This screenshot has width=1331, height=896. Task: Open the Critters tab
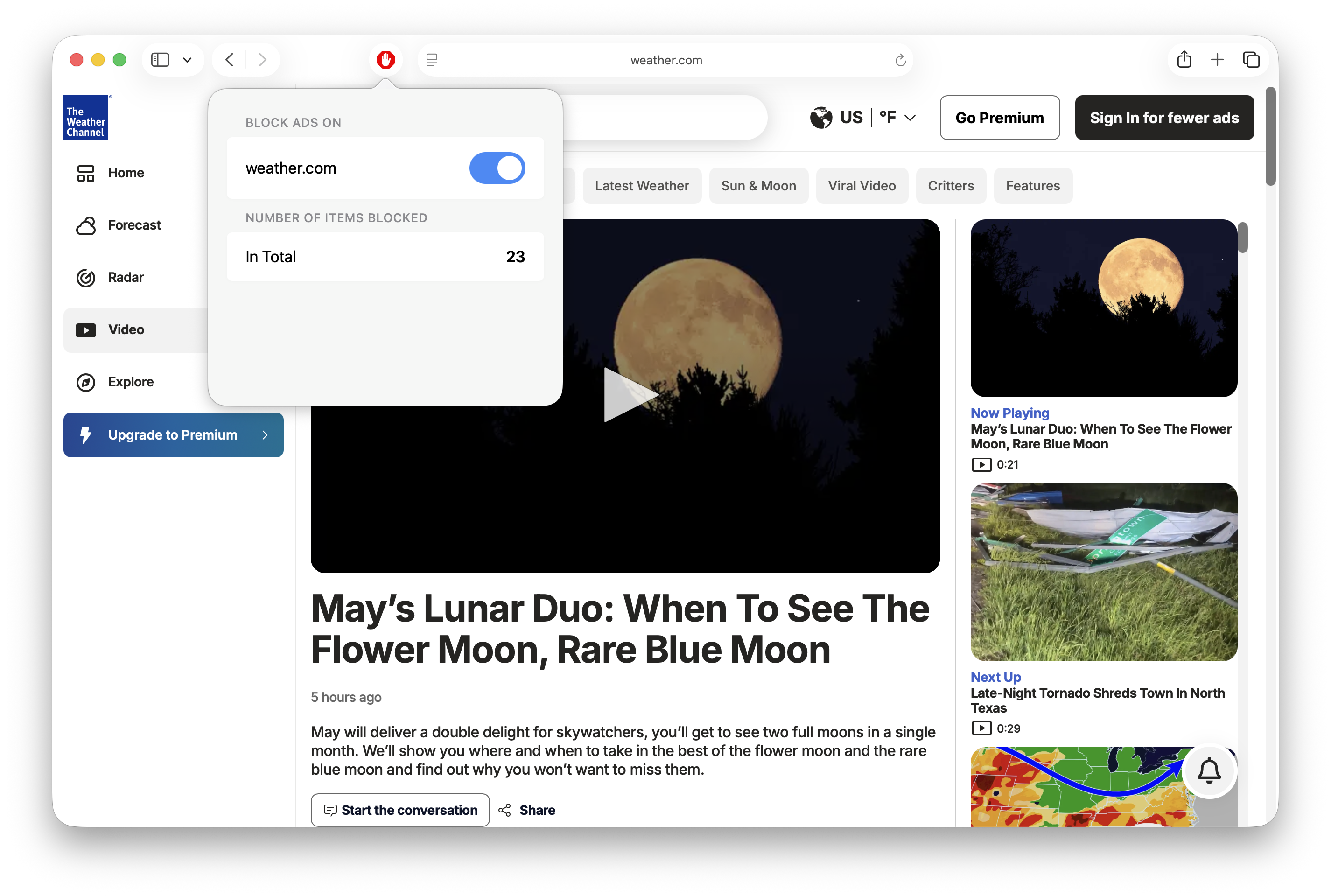(950, 186)
